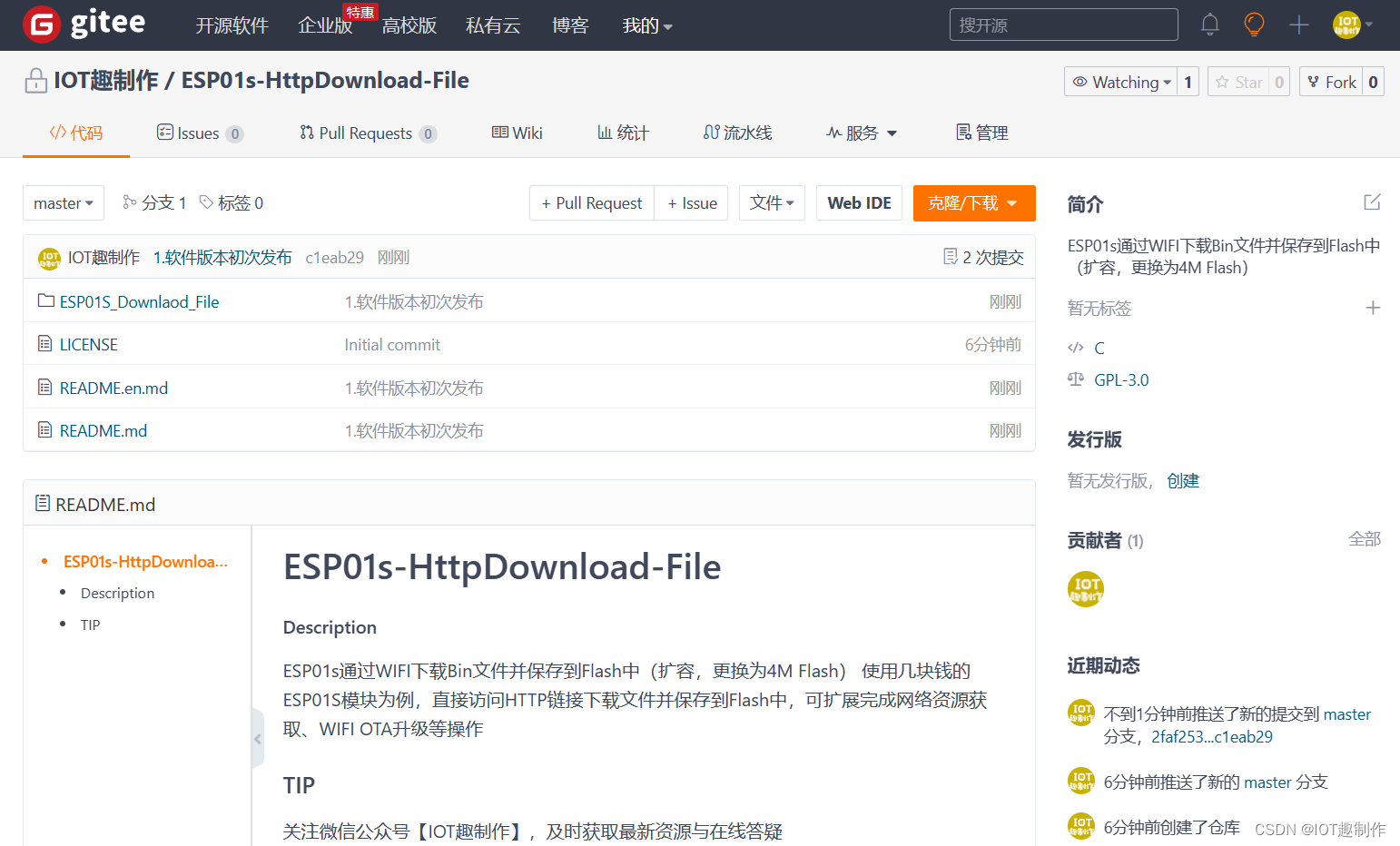Open the 流水线 tab
The width and height of the screenshot is (1400, 846).
[737, 133]
